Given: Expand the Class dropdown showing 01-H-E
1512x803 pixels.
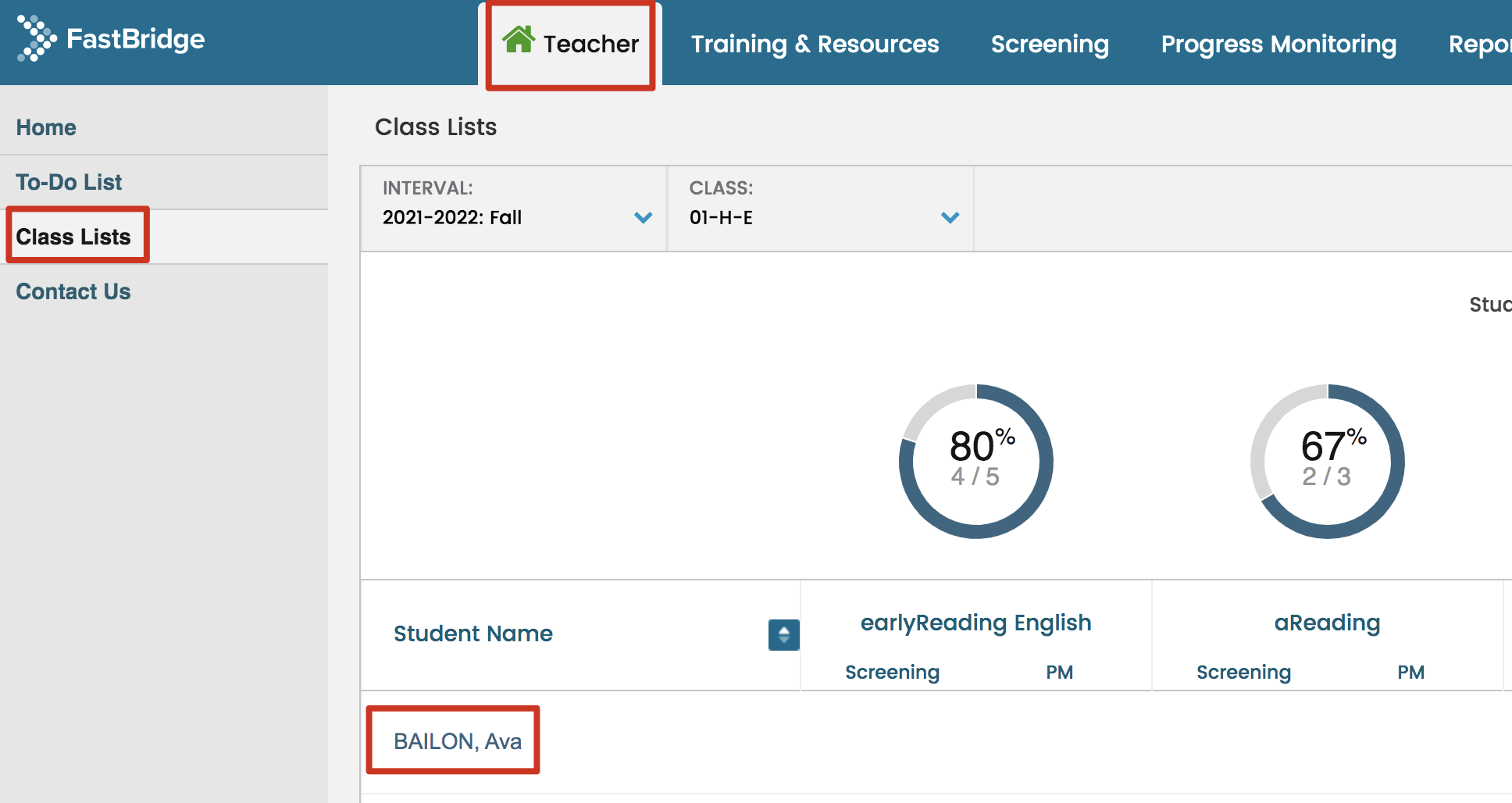Looking at the screenshot, I should [x=821, y=209].
